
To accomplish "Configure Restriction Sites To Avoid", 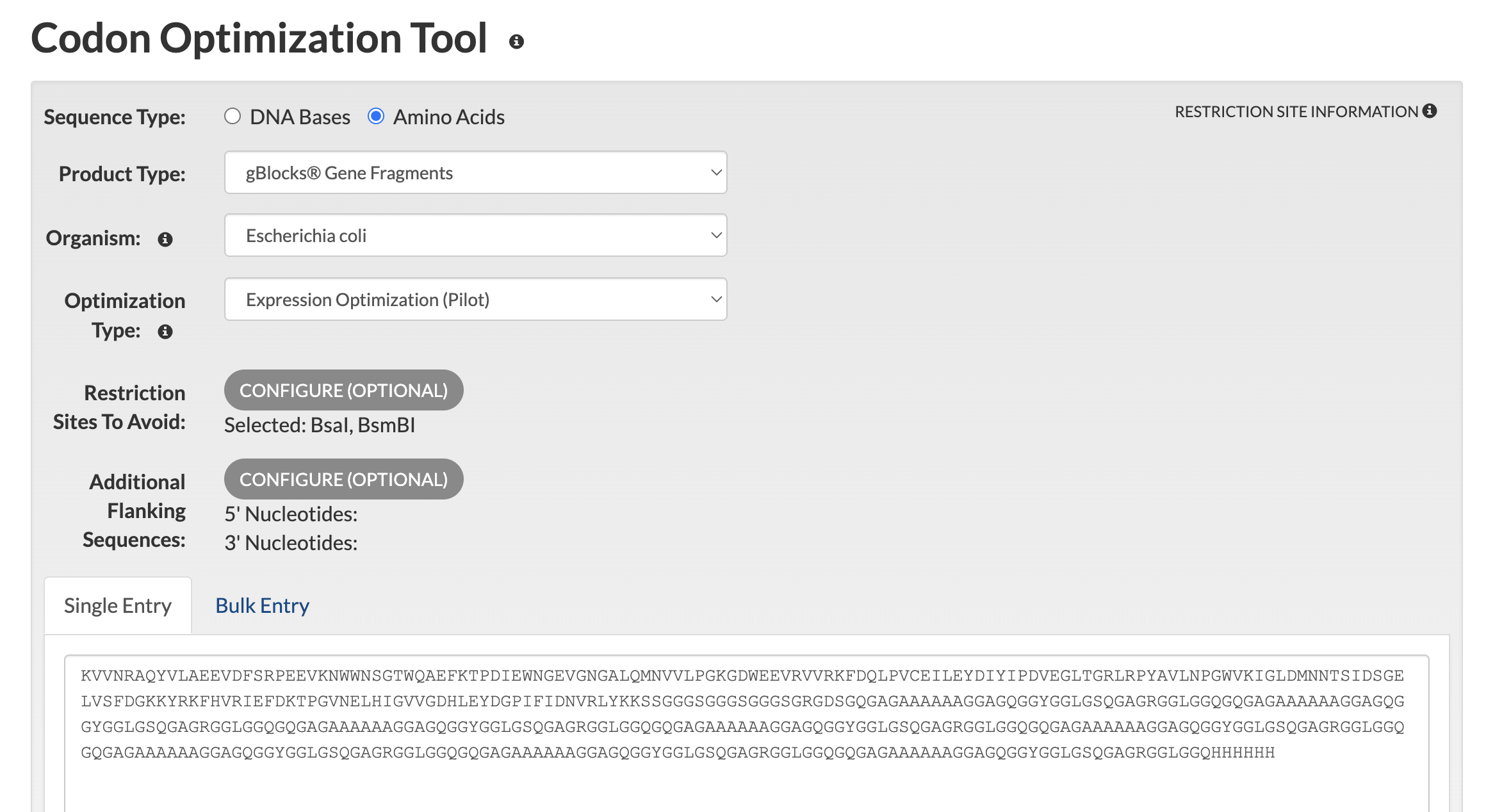I will [x=343, y=390].
